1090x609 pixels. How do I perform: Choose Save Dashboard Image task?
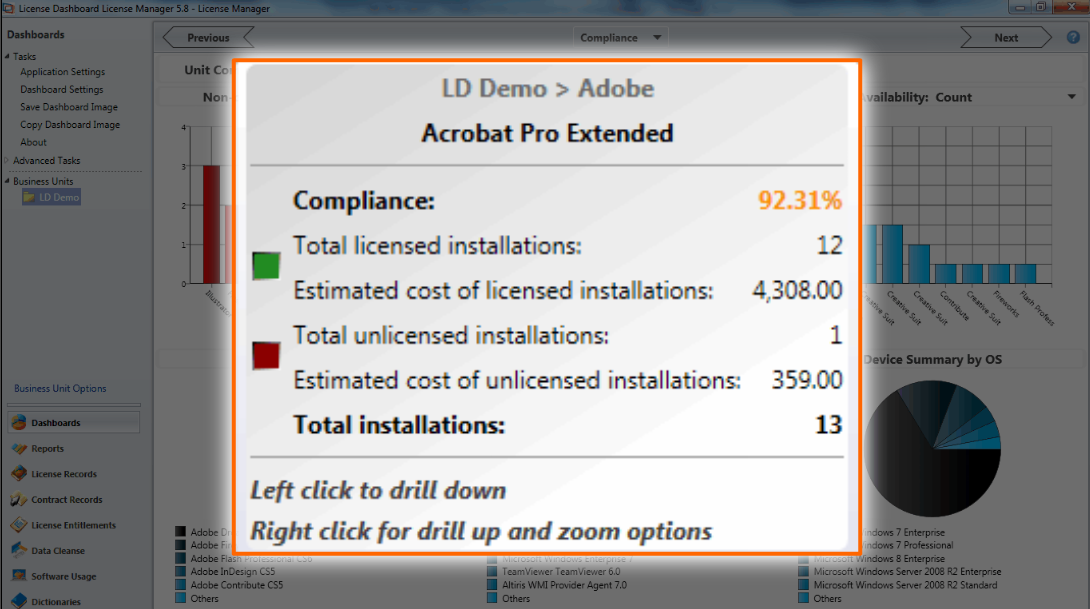click(x=69, y=107)
